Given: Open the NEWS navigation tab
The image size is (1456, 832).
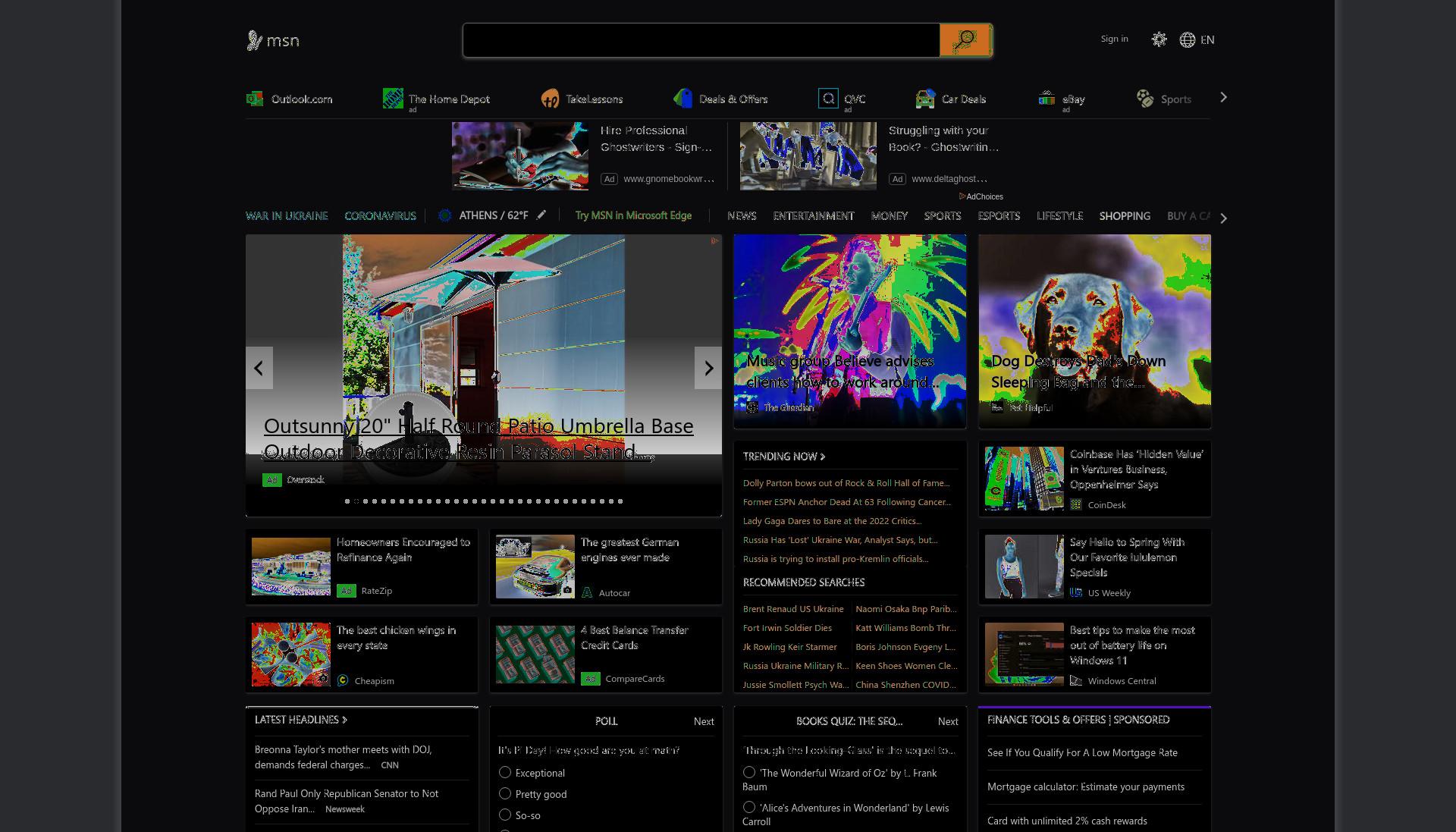Looking at the screenshot, I should (x=742, y=215).
